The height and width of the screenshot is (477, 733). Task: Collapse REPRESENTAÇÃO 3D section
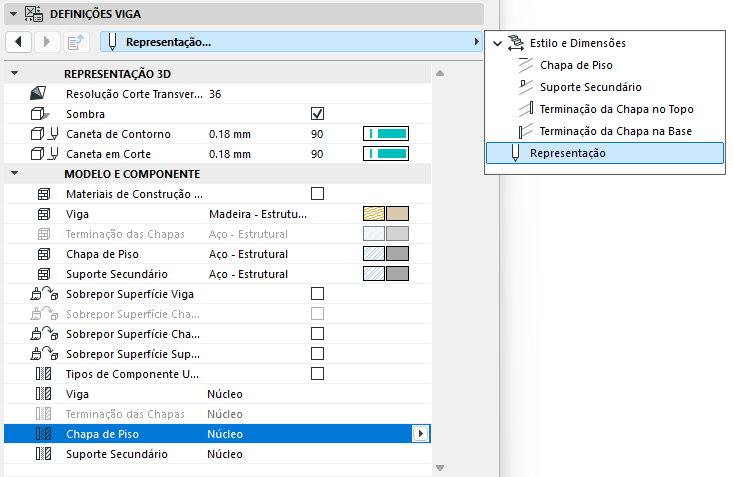14,73
